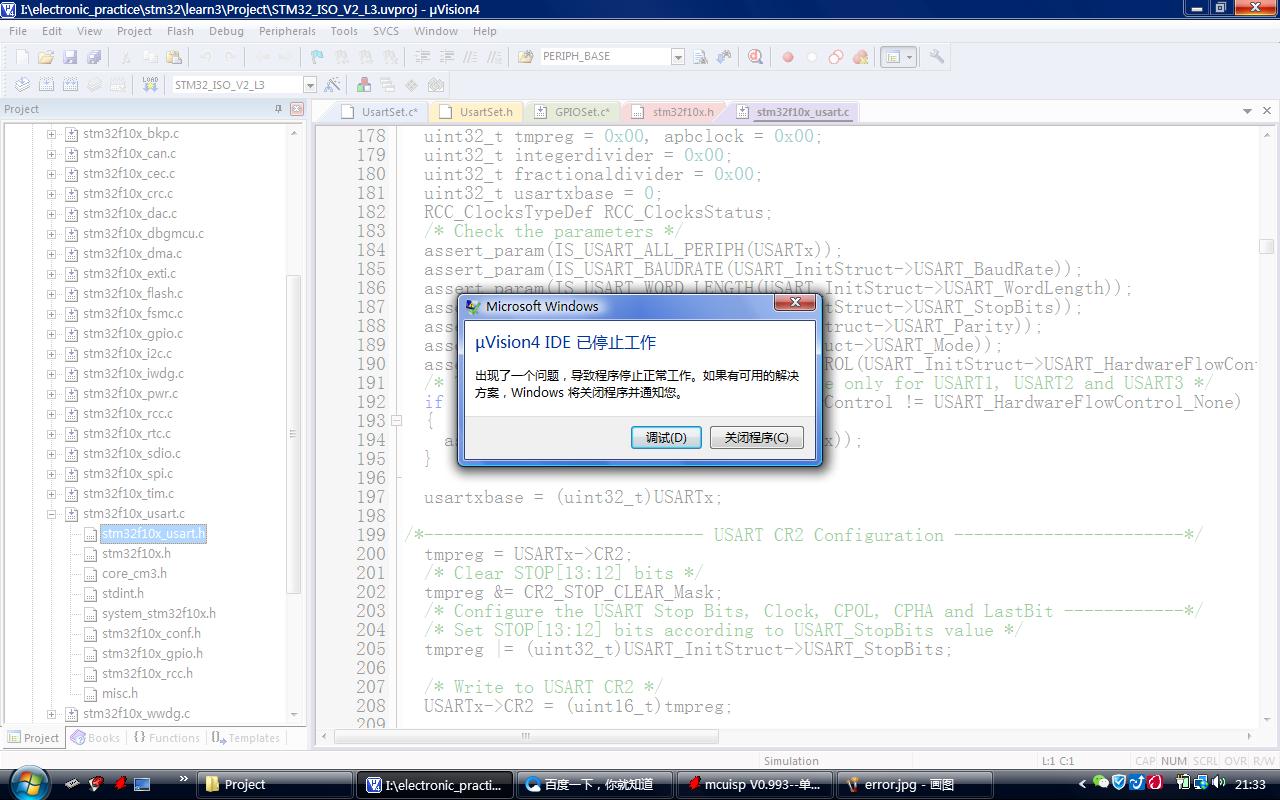Open the PERIPH_BASE search dropdown arrow
1280x800 pixels.
(677, 57)
